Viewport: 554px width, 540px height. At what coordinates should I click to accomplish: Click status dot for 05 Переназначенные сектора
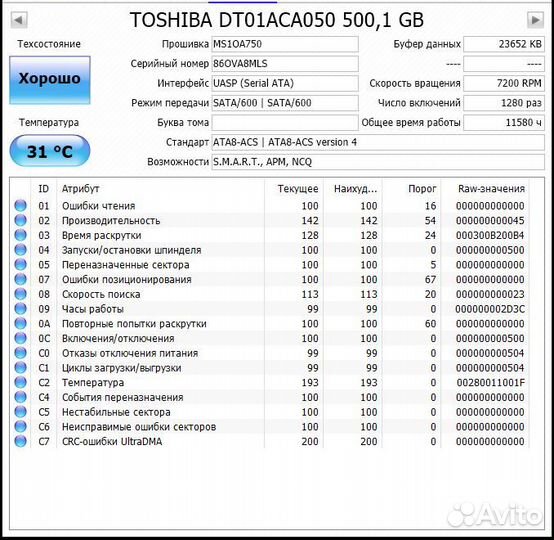20,265
